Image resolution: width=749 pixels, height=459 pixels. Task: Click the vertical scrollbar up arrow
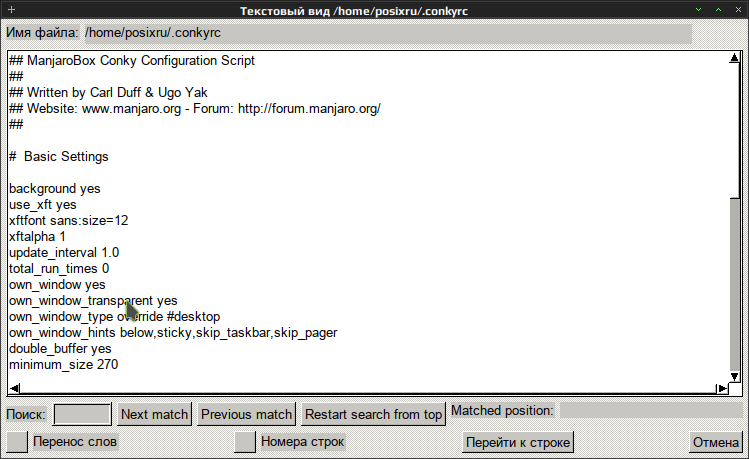[734, 58]
